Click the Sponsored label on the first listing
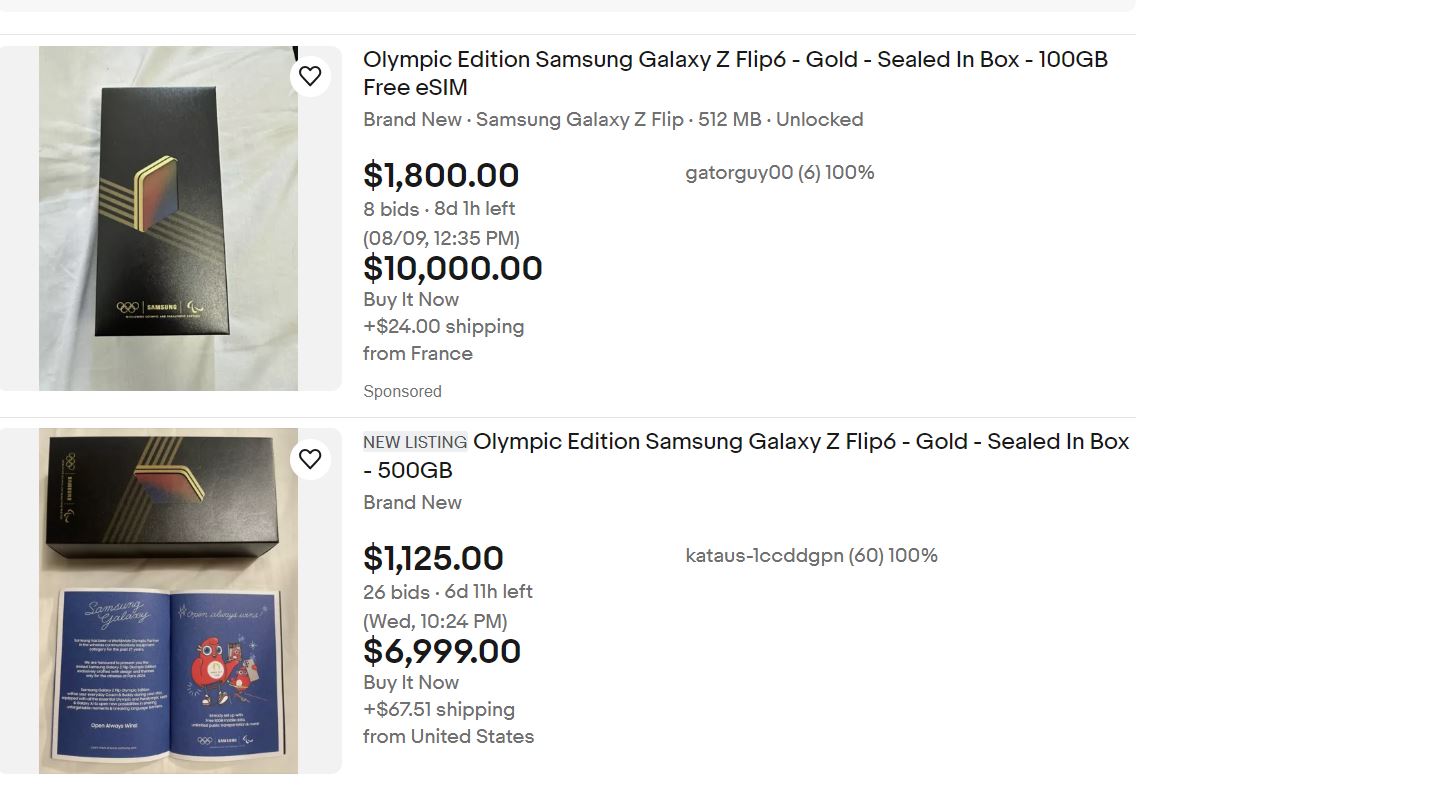 click(x=402, y=391)
